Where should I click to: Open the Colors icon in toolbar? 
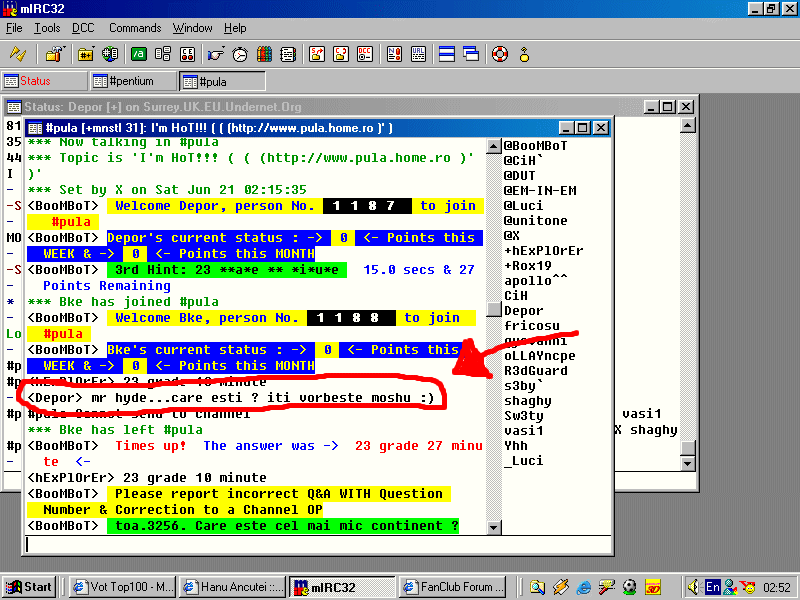click(x=264, y=54)
